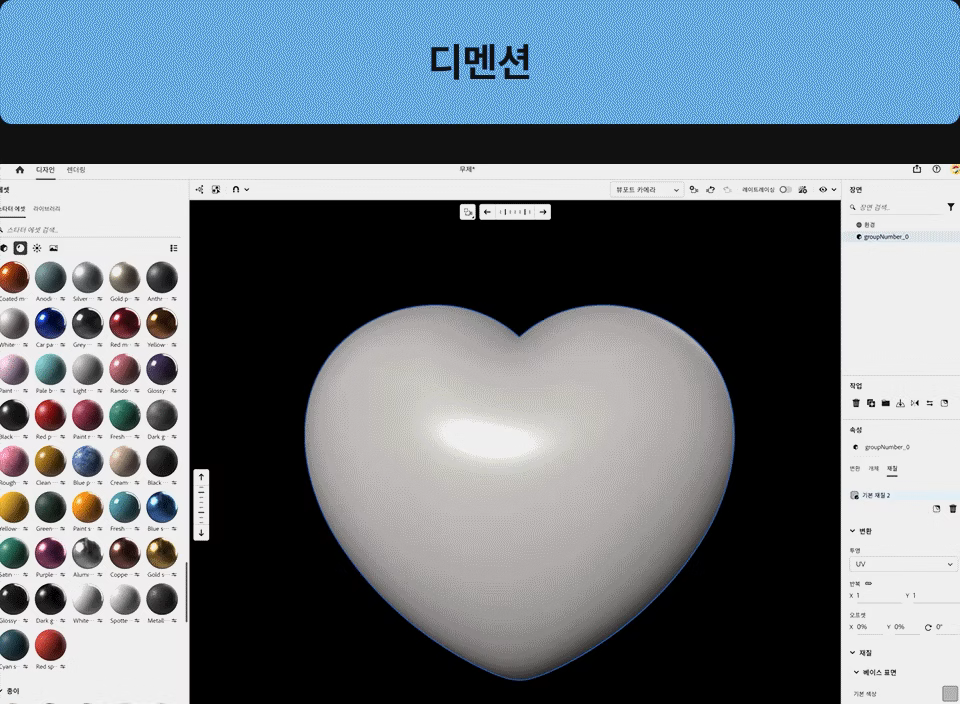960x704 pixels.
Task: Click the mirror/flip action icon
Action: (x=915, y=403)
